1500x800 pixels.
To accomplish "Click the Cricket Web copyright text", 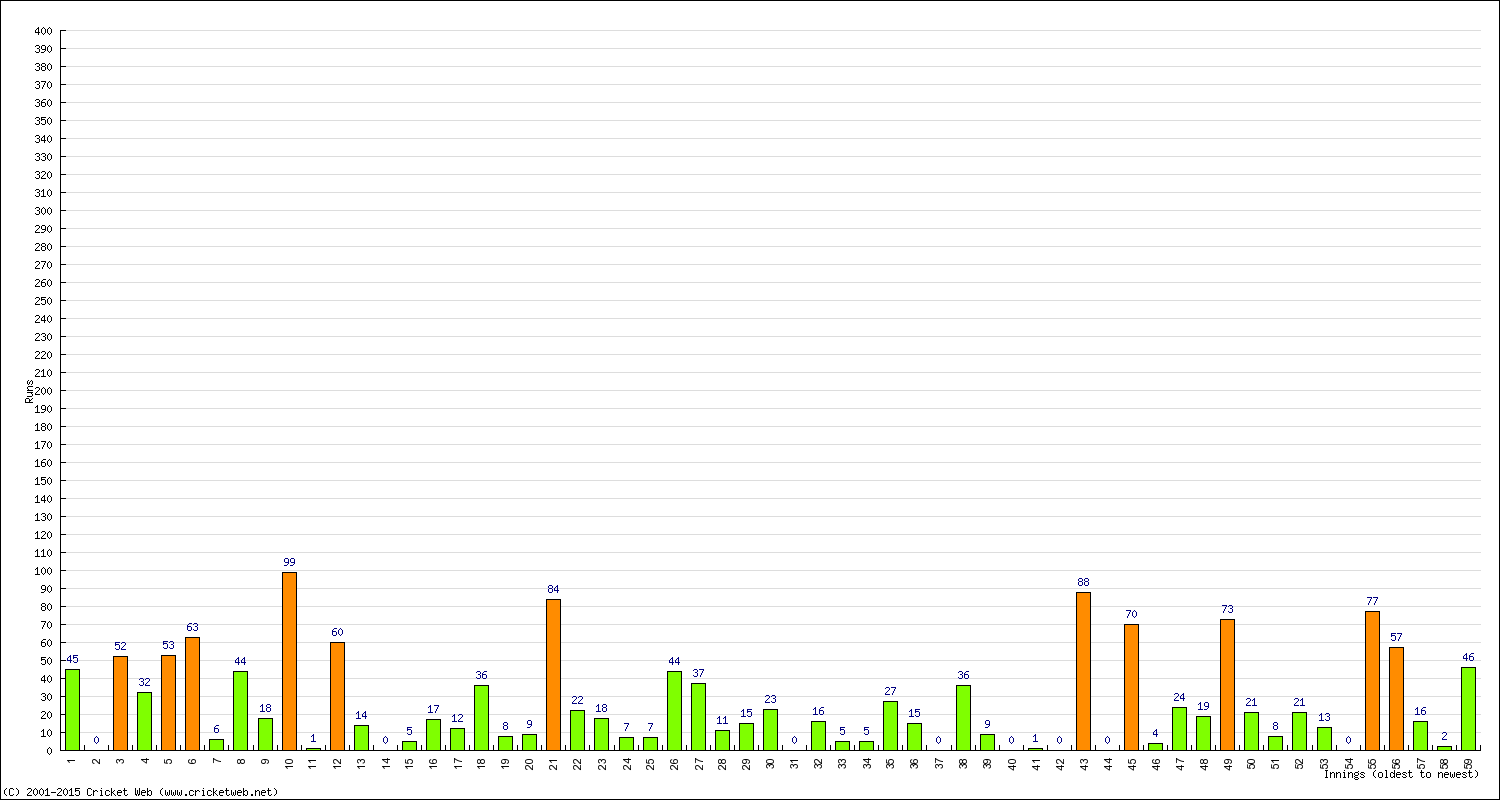I will [x=140, y=792].
